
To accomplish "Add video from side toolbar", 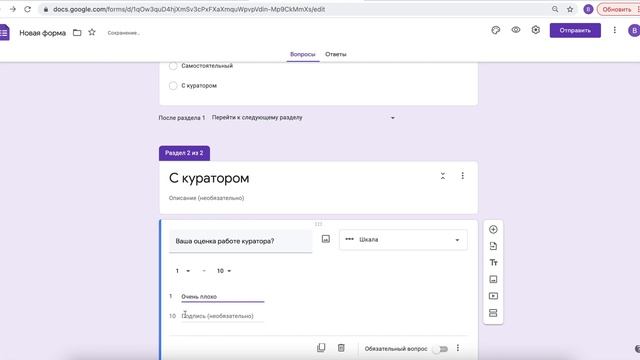I will click(493, 296).
